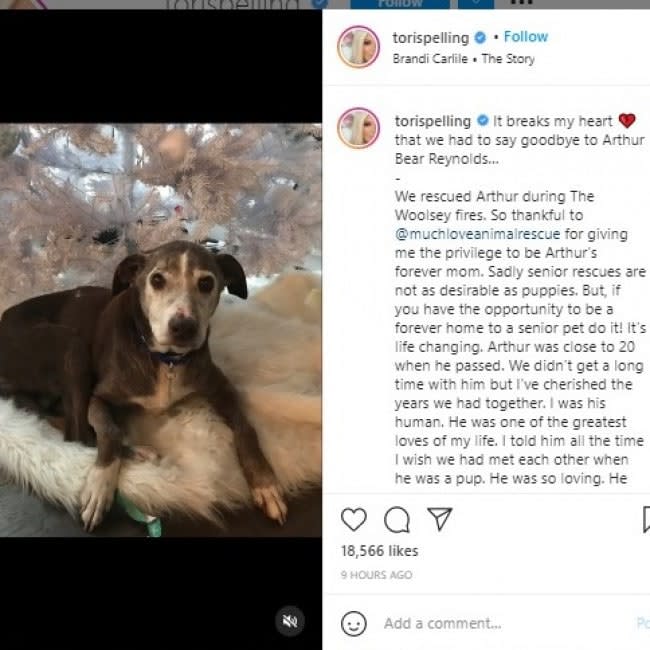Click the verified badge in the caption
This screenshot has height=650, width=650.
click(x=481, y=121)
